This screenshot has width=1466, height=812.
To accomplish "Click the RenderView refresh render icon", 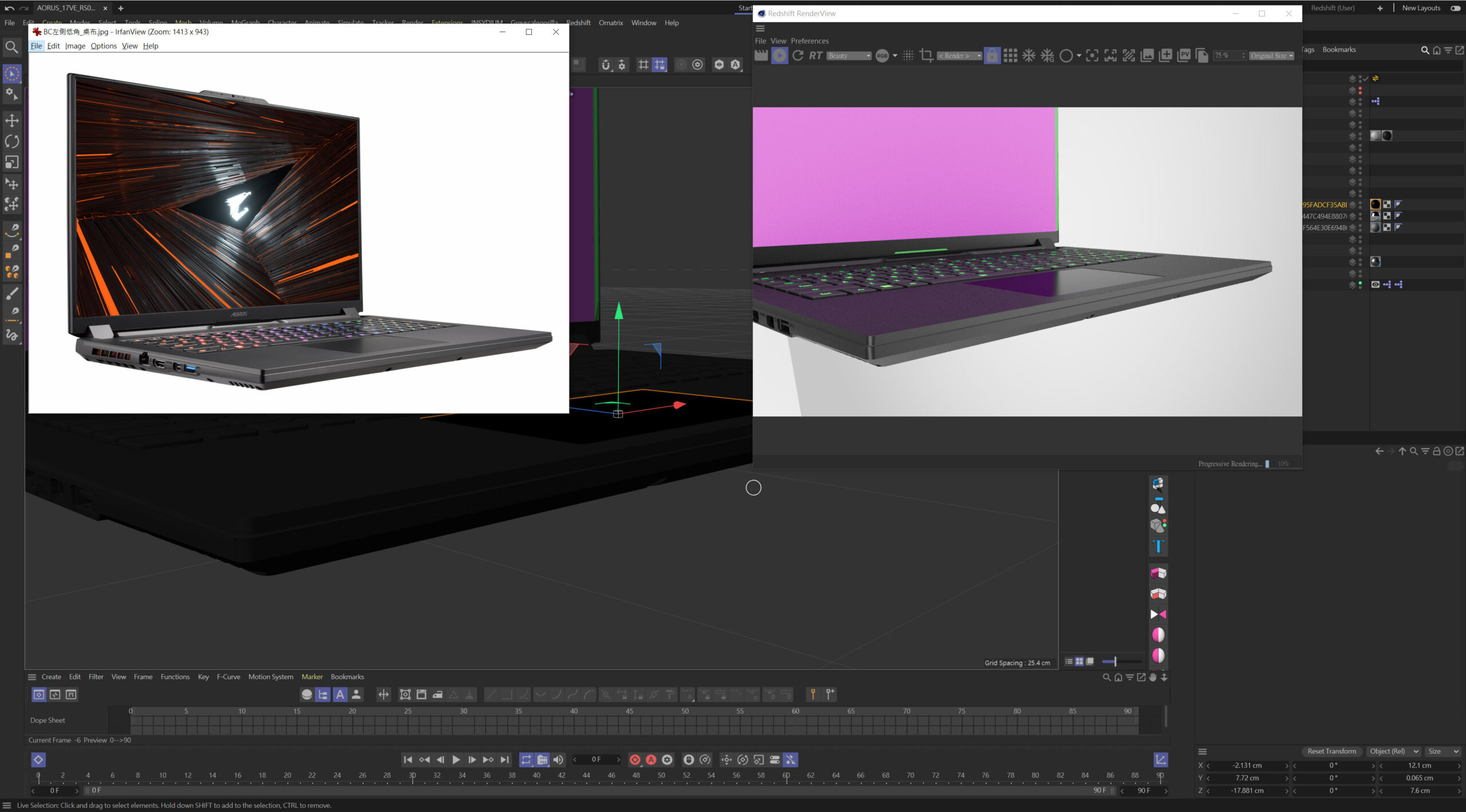I will coord(798,56).
